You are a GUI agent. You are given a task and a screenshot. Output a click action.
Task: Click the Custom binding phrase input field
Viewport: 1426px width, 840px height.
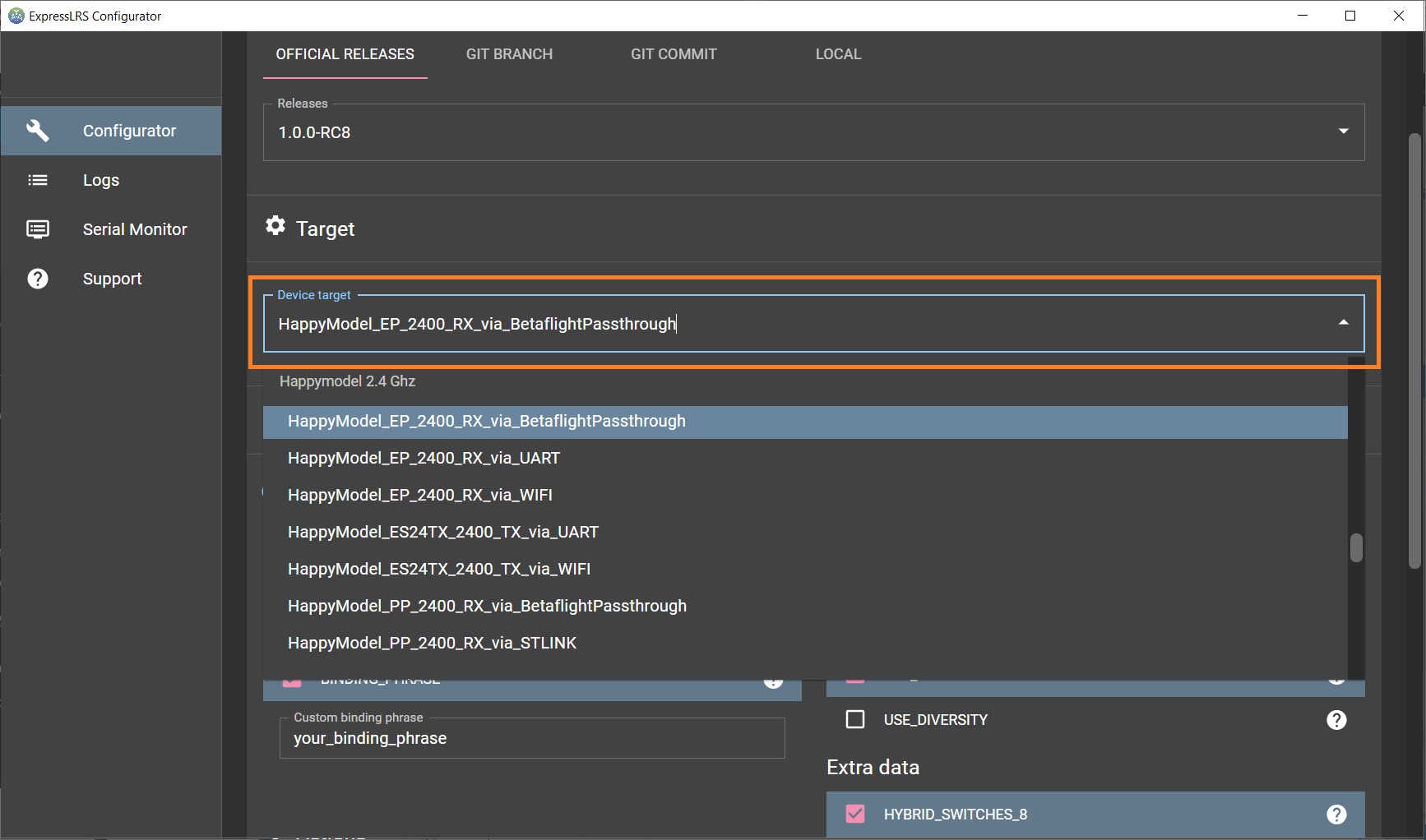click(532, 738)
